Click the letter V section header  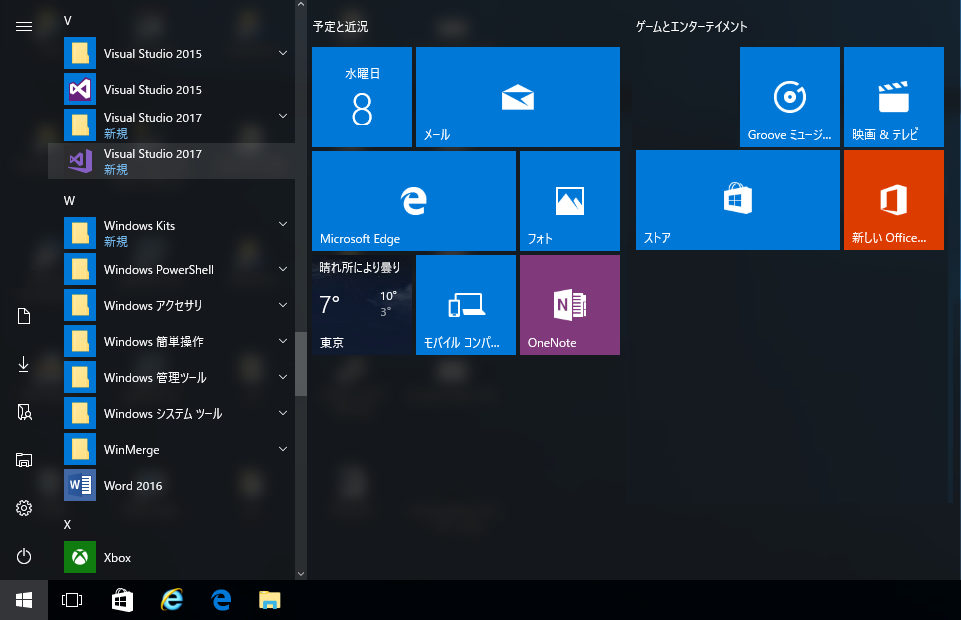tap(67, 21)
